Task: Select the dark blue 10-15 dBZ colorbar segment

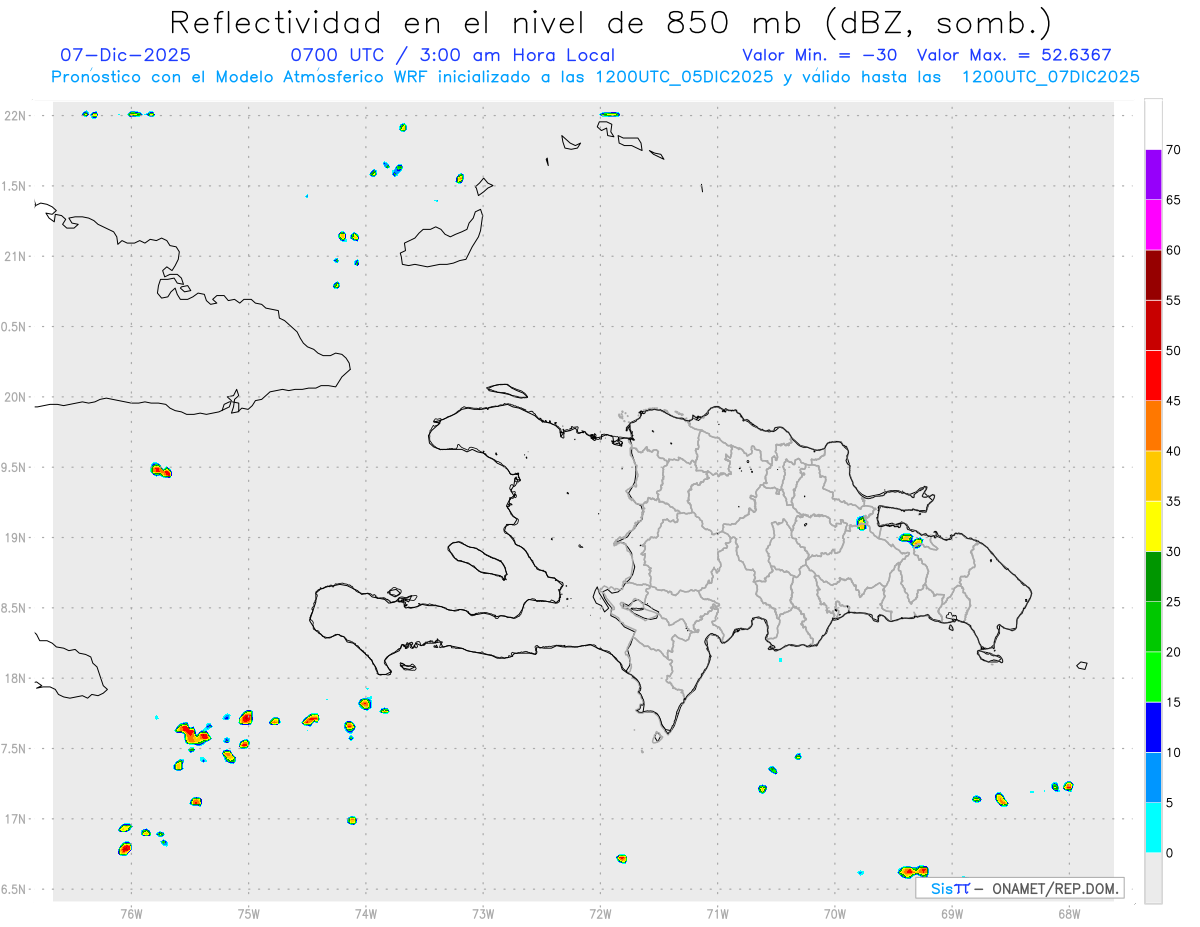Action: pyautogui.click(x=1153, y=727)
